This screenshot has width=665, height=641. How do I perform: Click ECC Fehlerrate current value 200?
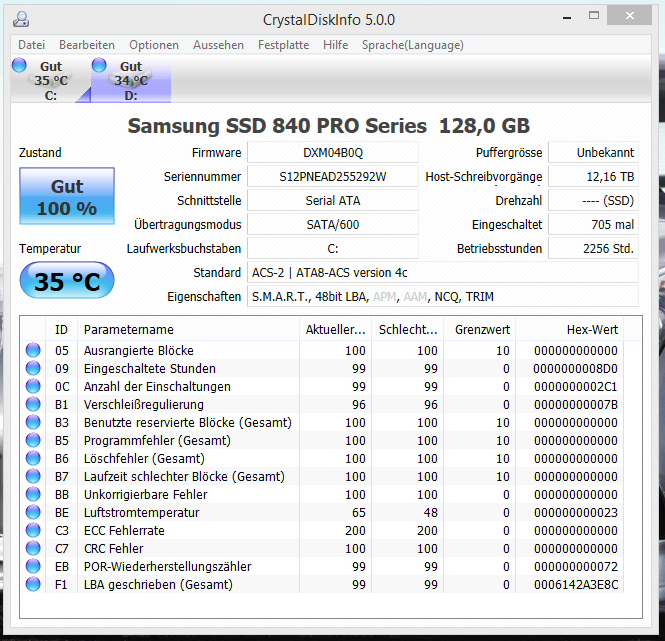pos(355,530)
